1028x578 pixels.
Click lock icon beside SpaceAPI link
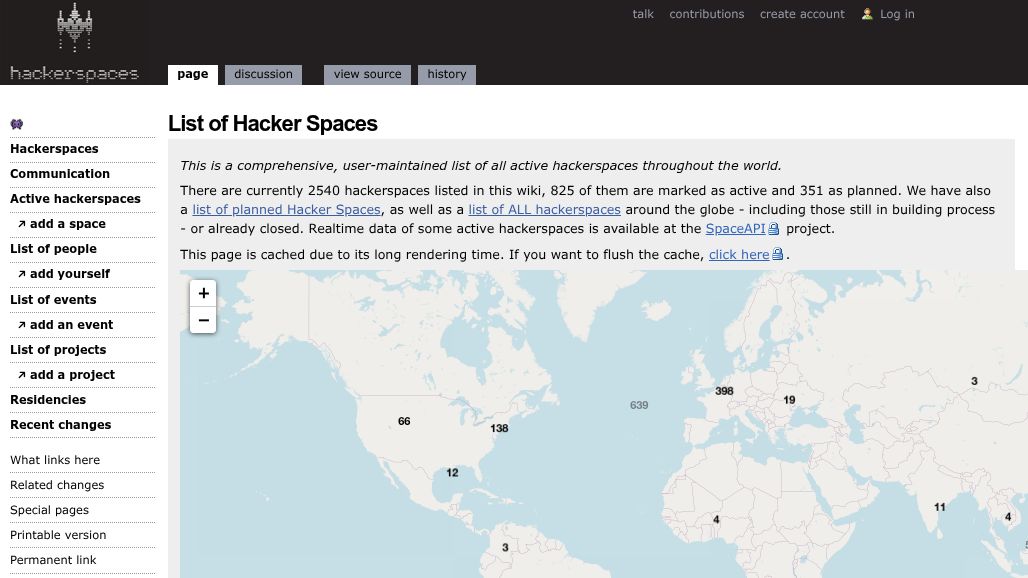(x=774, y=229)
